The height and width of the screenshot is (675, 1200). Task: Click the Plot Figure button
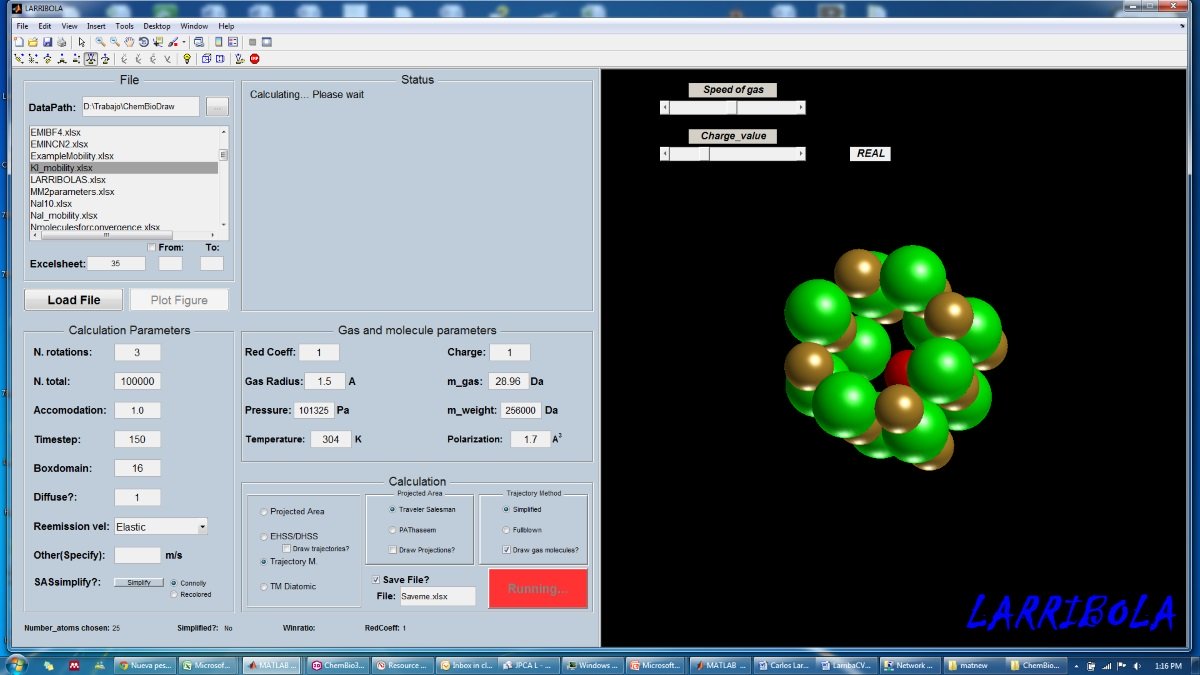tap(179, 300)
